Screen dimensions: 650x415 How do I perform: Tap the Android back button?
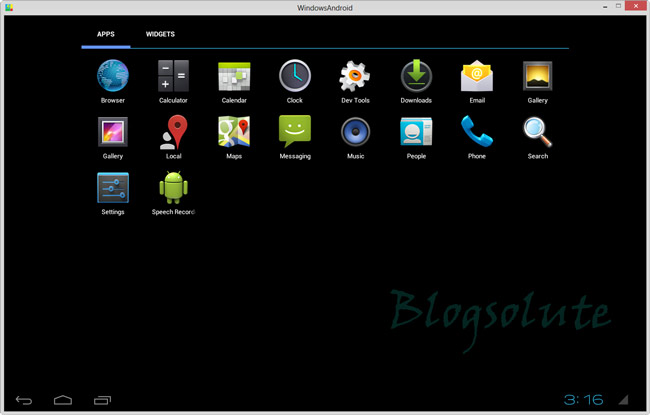tap(24, 400)
